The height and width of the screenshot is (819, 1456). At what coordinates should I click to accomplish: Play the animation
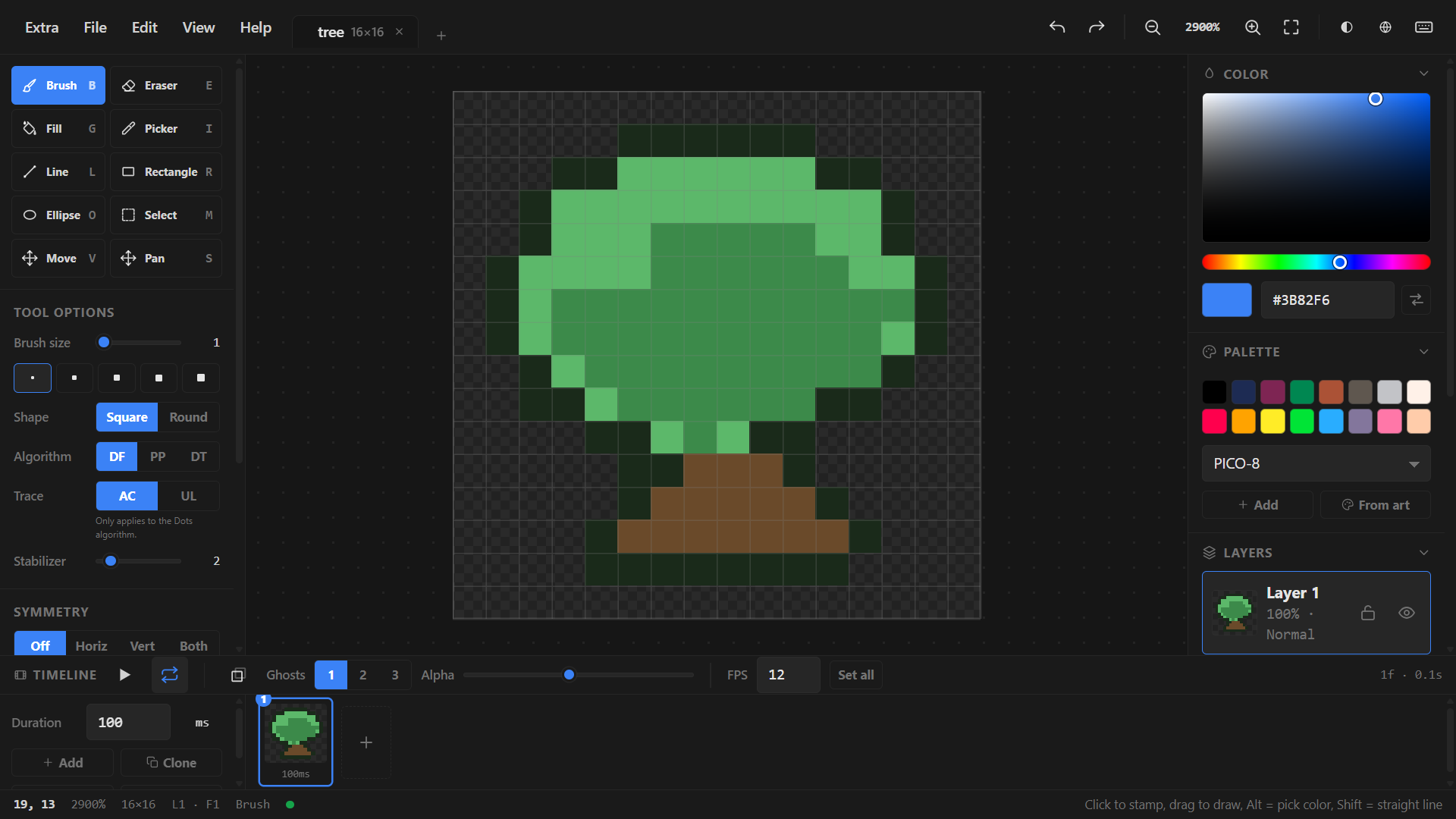(x=125, y=675)
